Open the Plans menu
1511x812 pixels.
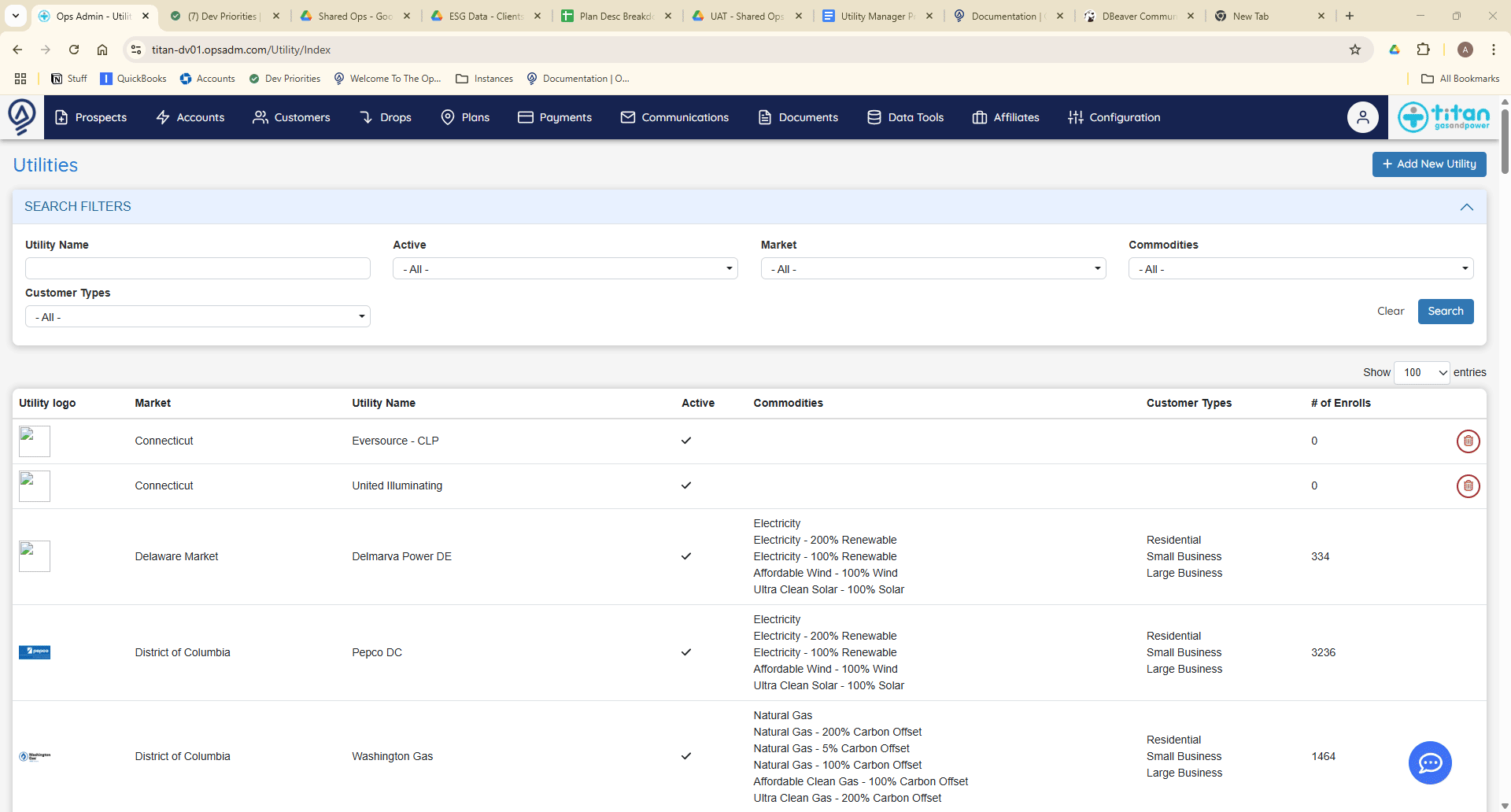[x=465, y=117]
